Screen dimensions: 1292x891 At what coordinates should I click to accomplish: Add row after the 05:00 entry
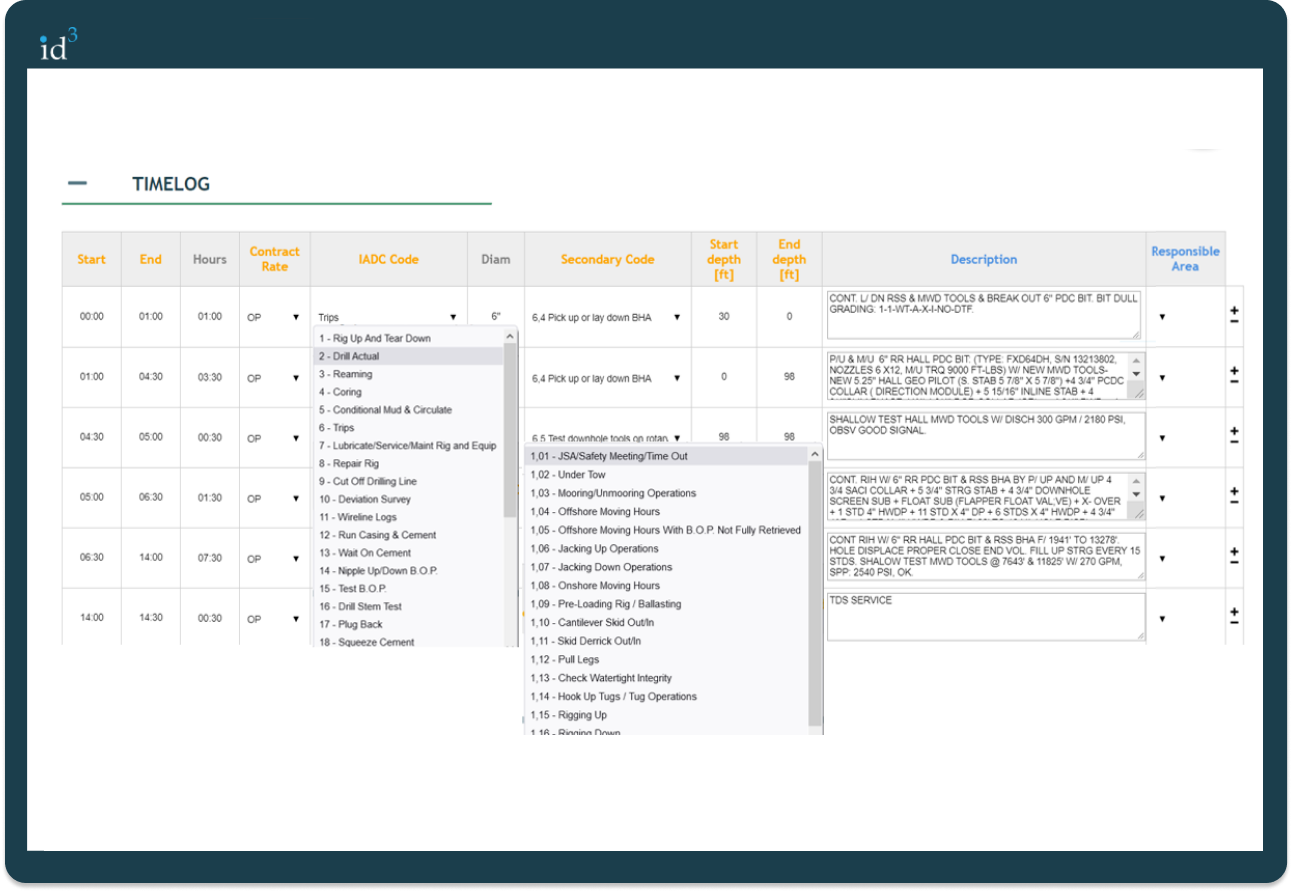click(x=1234, y=492)
